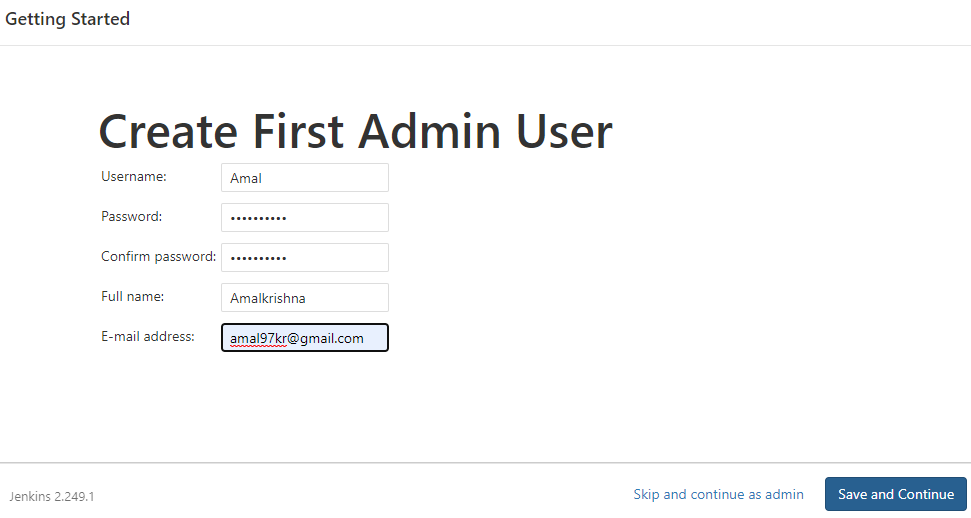Click the Save and Continue button
Image resolution: width=971 pixels, height=518 pixels.
point(895,494)
